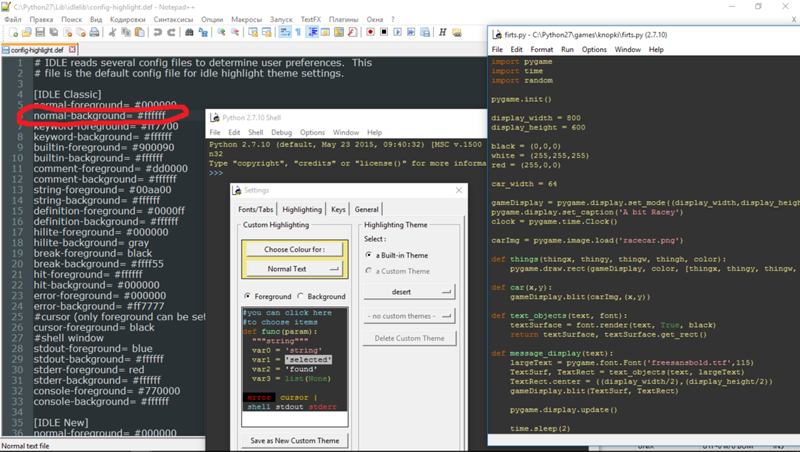The height and width of the screenshot is (452, 800).
Task: Click the Python Shell prompt line >>>
Action: 216,173
